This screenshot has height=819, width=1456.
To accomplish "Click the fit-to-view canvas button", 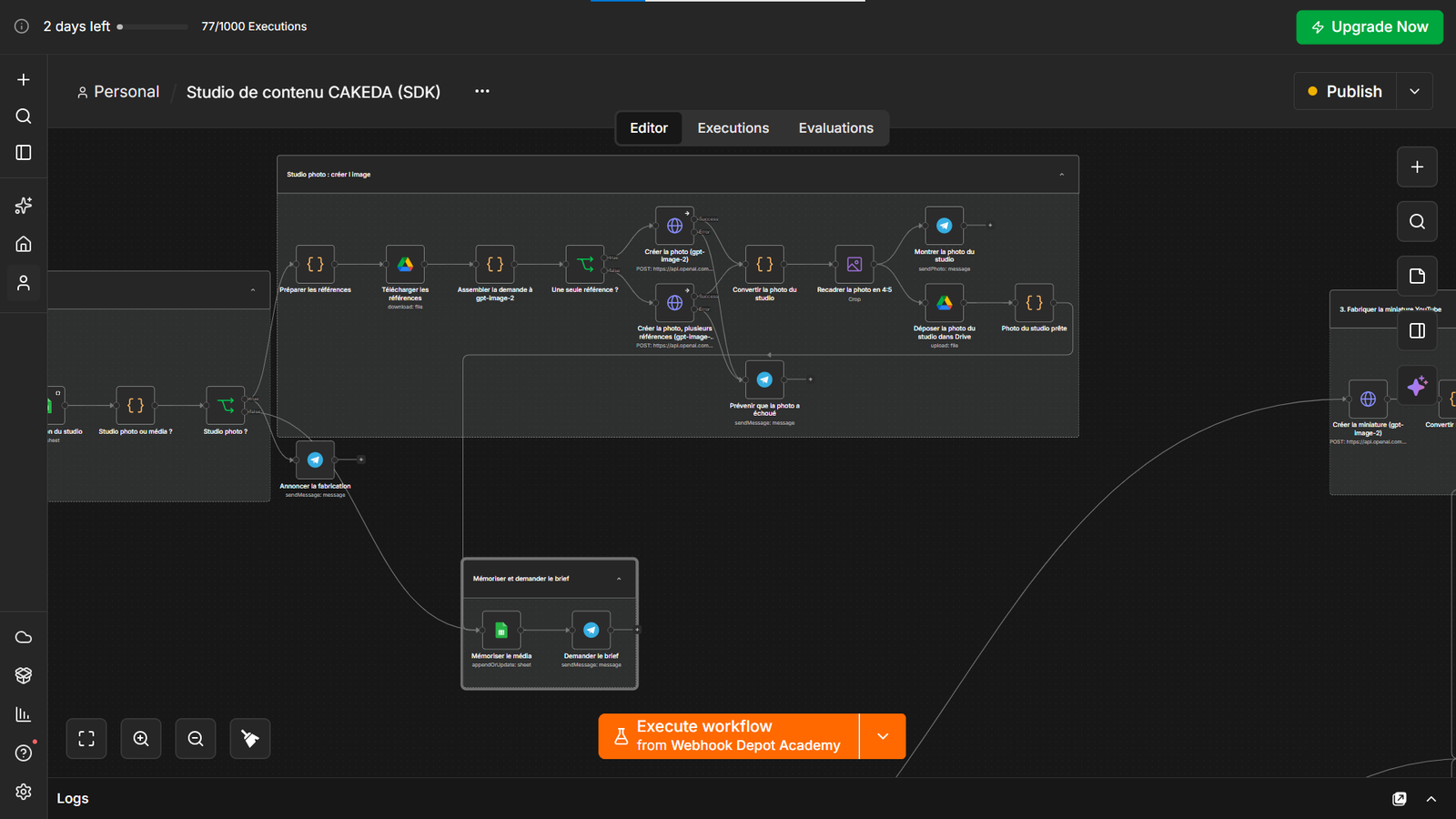I will (86, 738).
